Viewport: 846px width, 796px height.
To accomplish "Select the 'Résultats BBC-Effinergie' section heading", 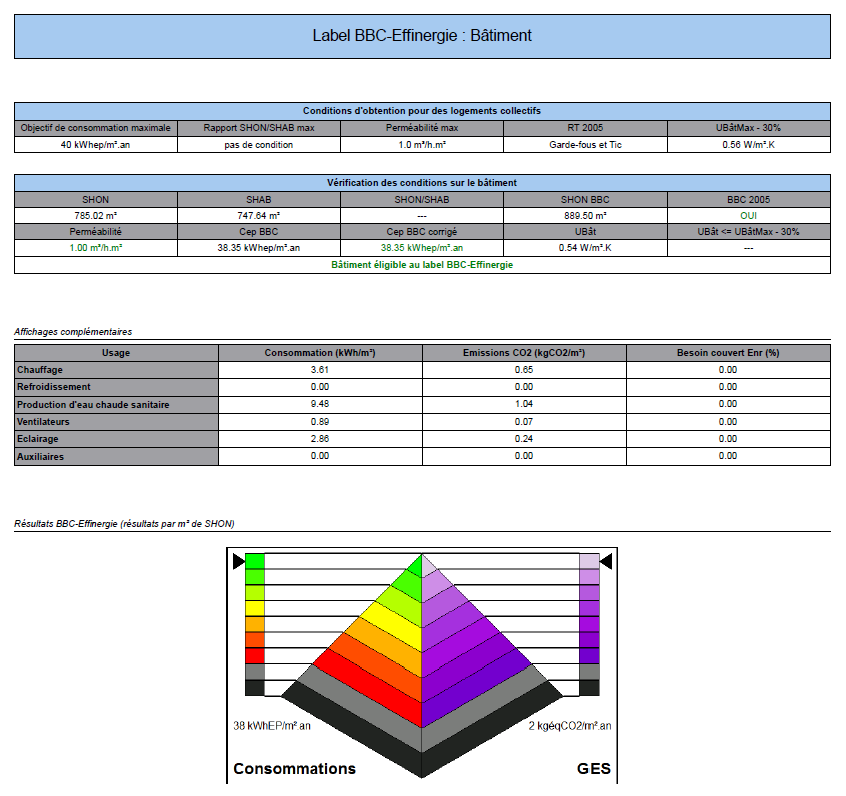I will pos(124,523).
